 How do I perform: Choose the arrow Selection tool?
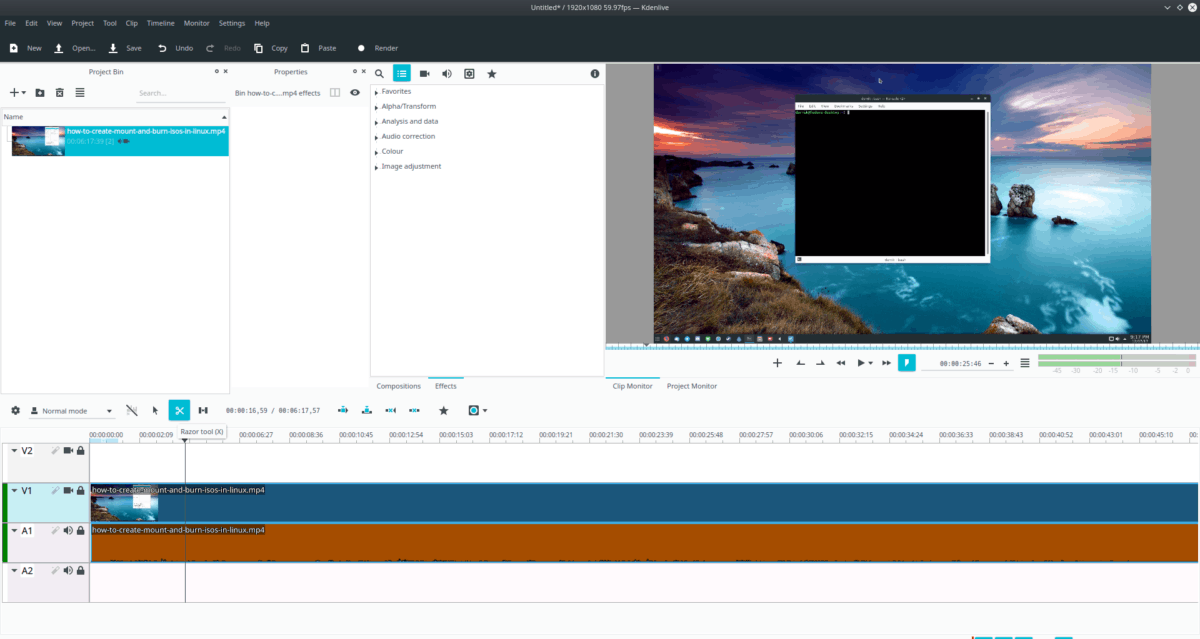155,410
